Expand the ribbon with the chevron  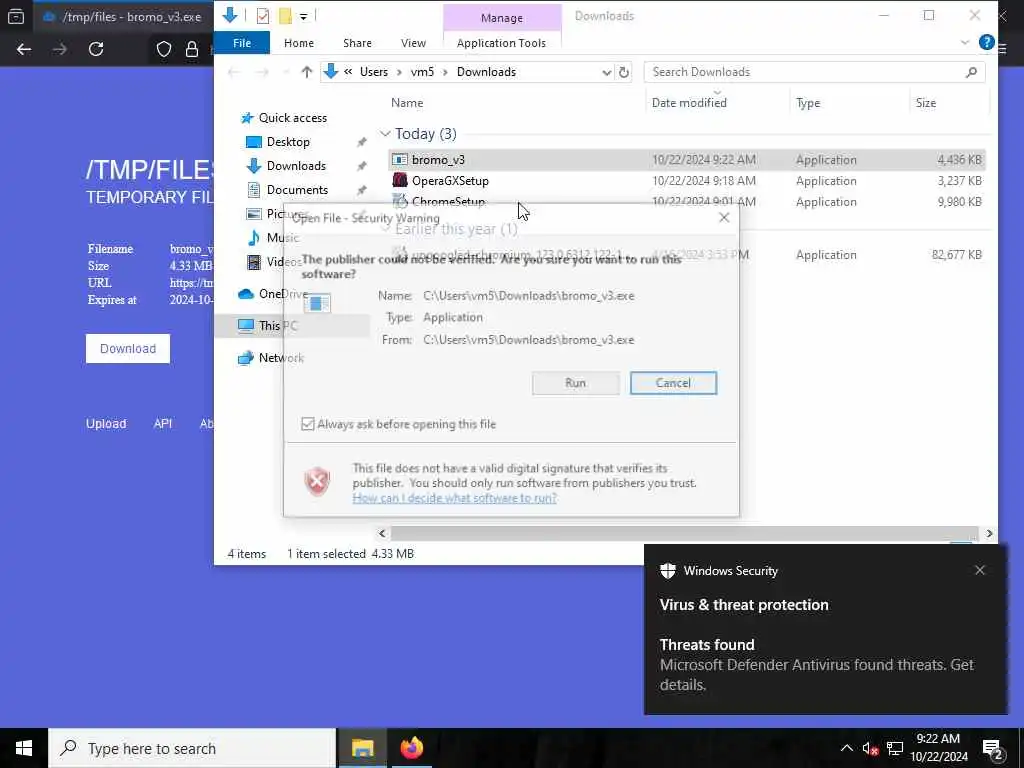click(965, 42)
